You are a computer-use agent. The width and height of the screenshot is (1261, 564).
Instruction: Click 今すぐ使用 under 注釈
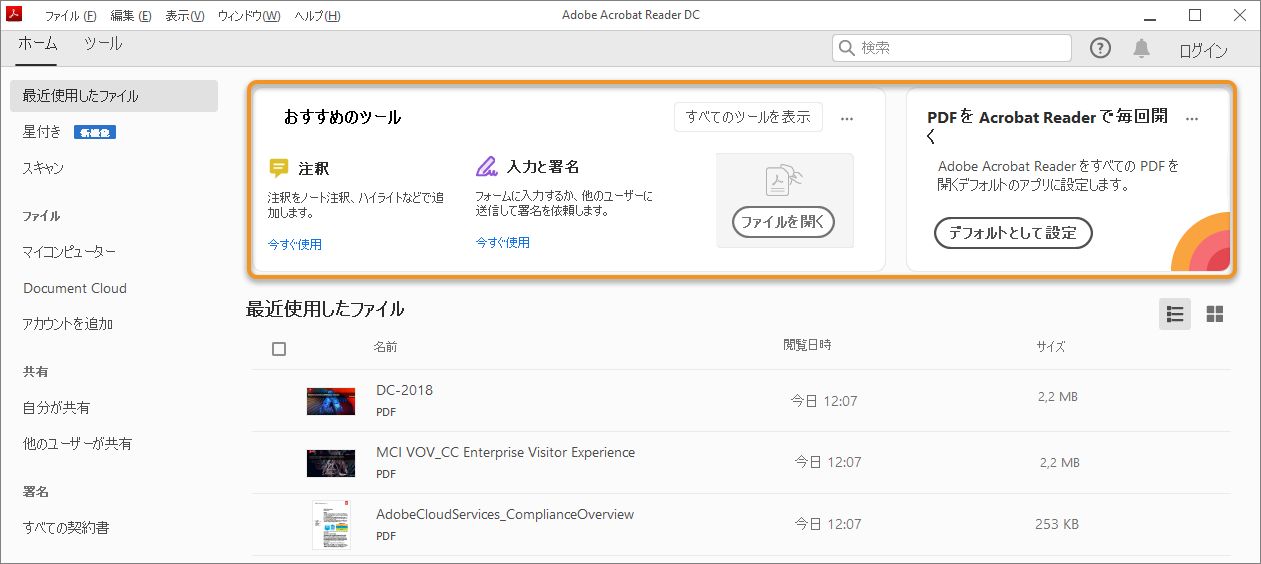click(x=295, y=244)
